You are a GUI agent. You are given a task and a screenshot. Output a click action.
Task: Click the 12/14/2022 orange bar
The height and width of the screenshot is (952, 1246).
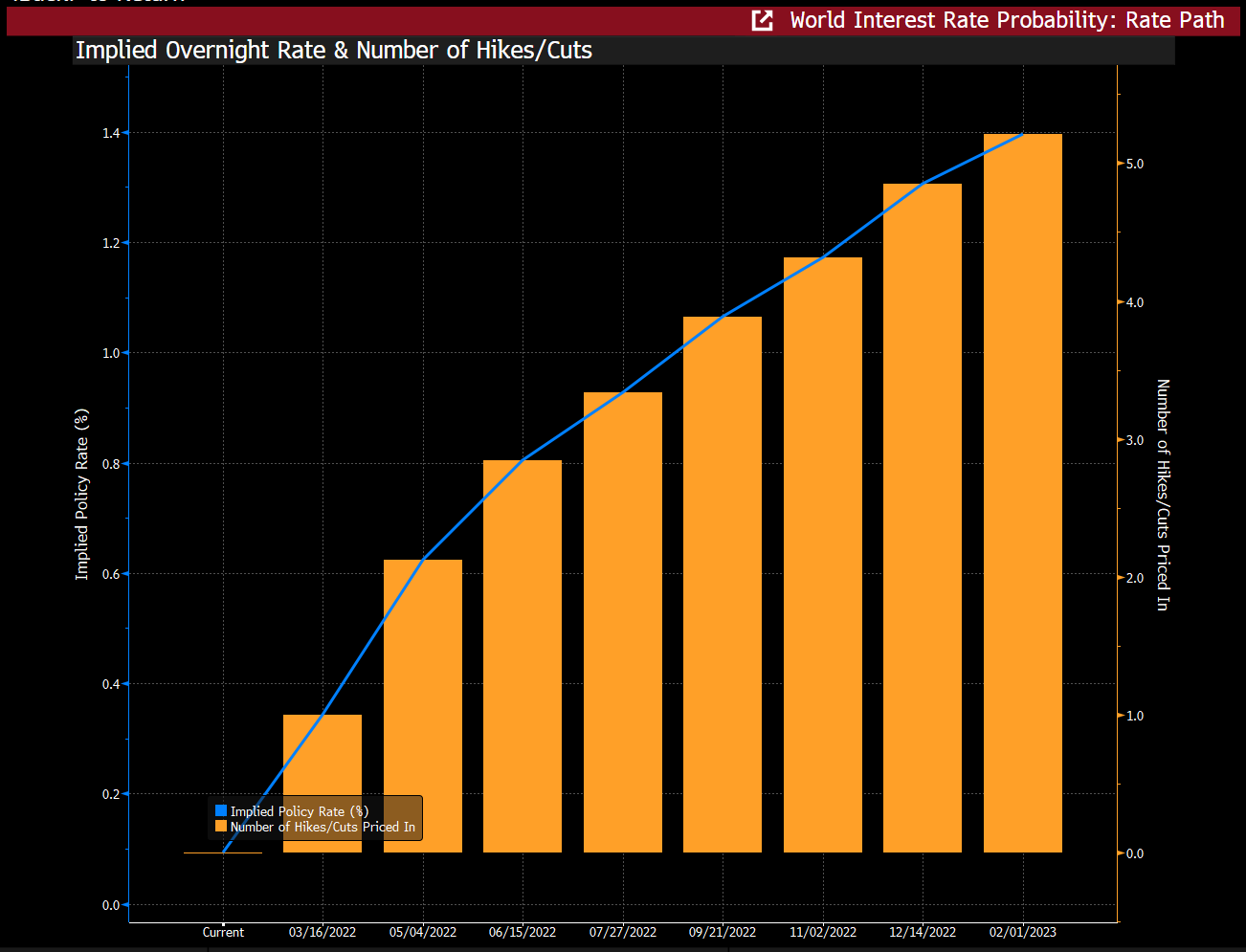click(x=923, y=518)
